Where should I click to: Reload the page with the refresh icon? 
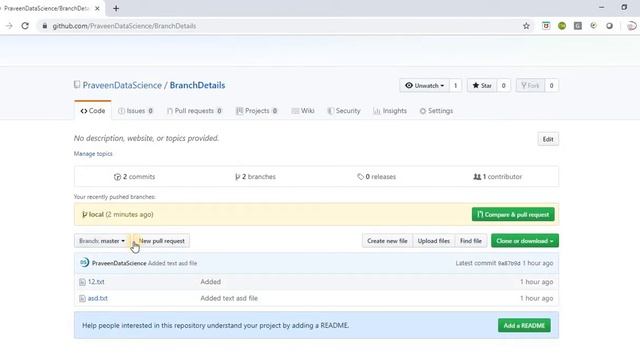(x=25, y=26)
